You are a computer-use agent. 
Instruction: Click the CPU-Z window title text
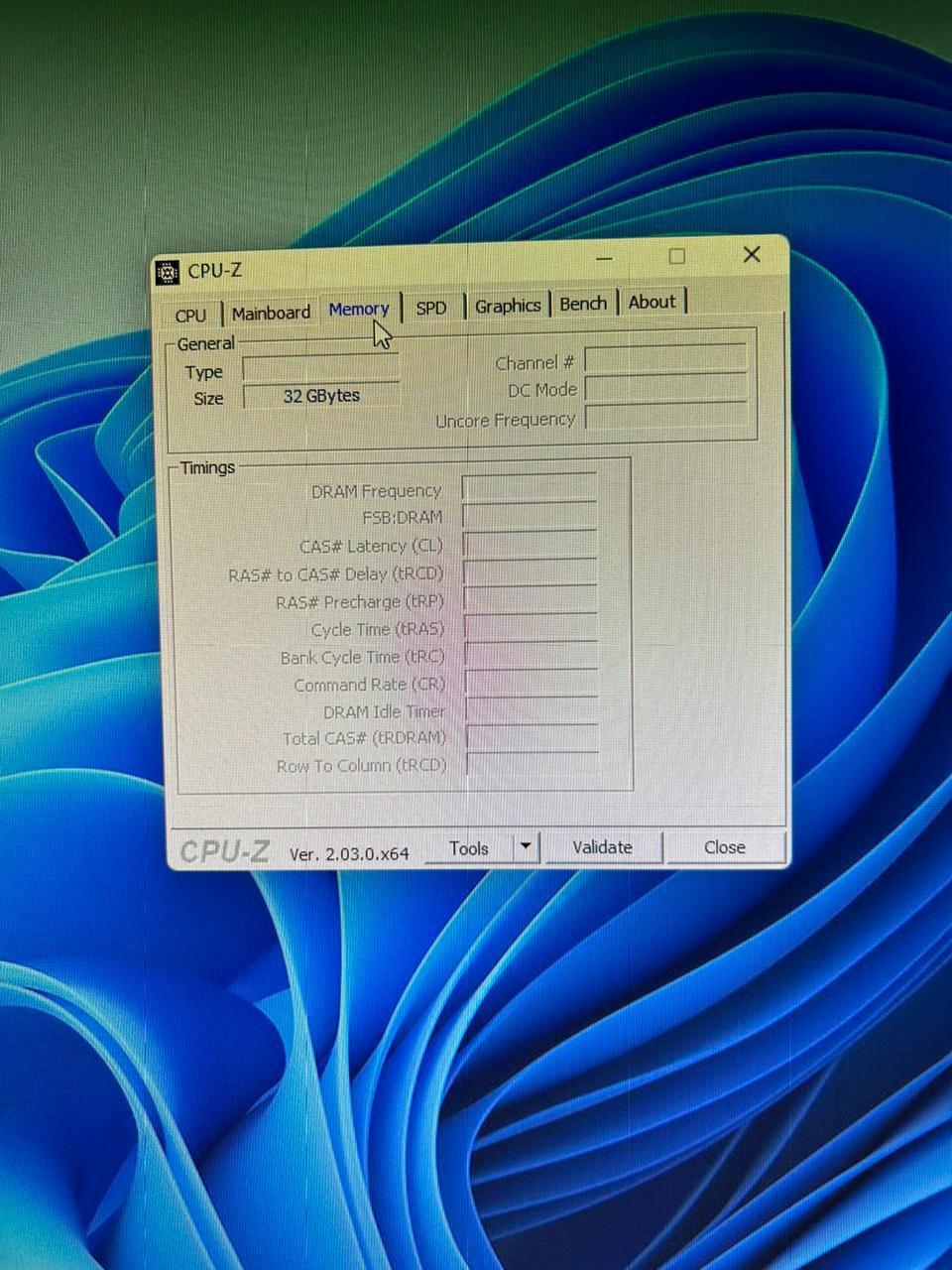tap(215, 271)
